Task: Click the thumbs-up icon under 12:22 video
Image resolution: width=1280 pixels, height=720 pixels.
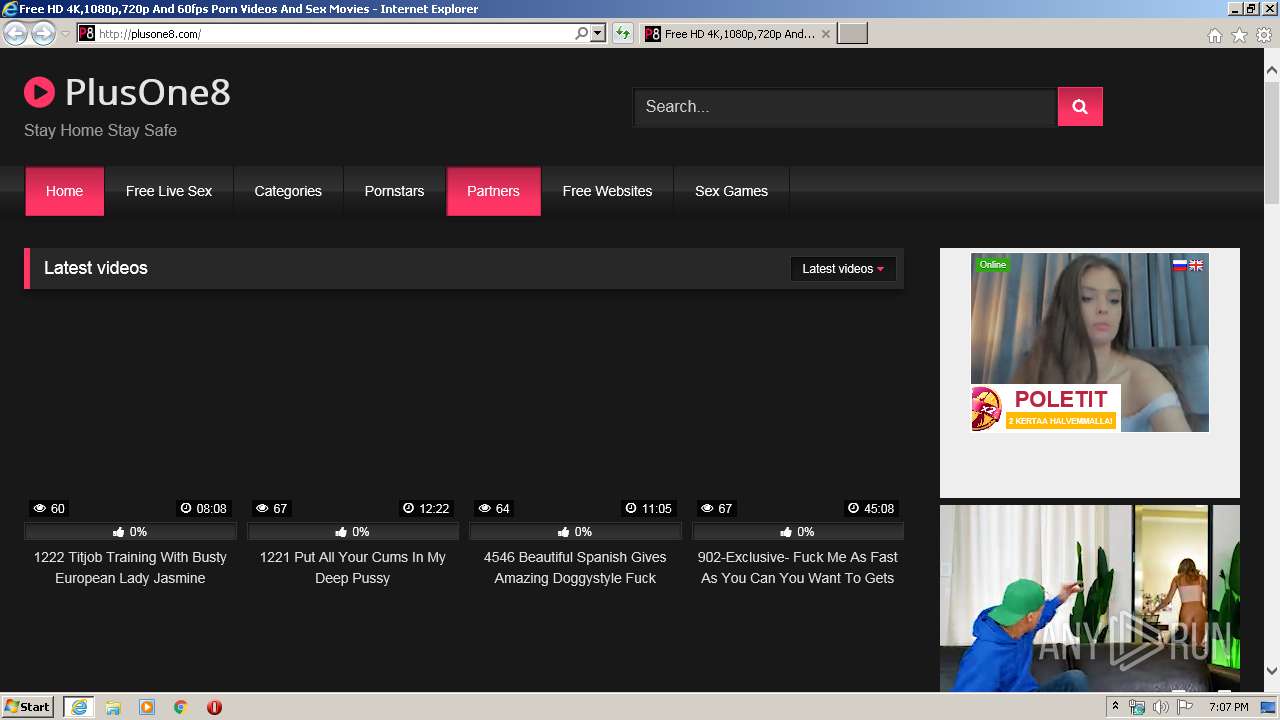Action: (342, 532)
